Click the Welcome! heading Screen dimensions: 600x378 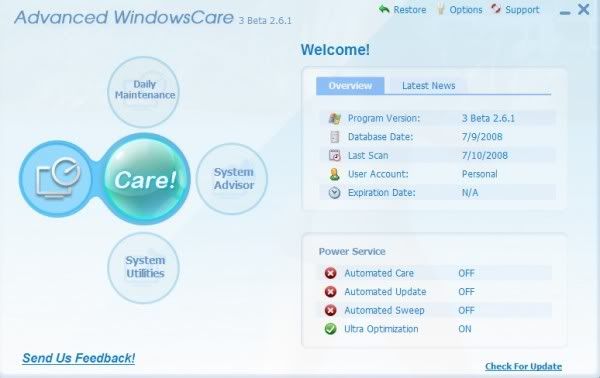click(x=335, y=50)
